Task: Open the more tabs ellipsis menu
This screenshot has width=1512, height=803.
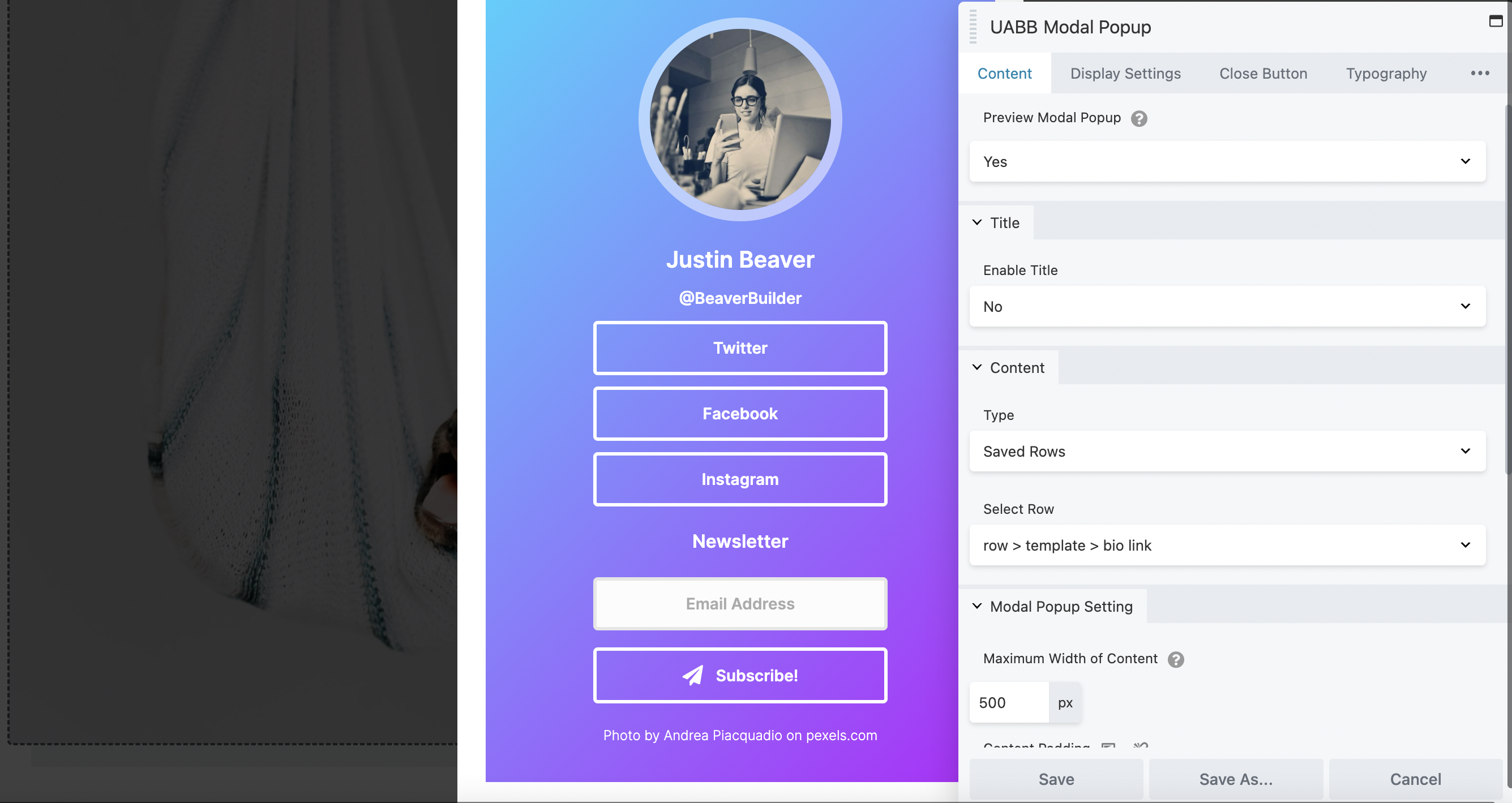Action: pos(1480,74)
